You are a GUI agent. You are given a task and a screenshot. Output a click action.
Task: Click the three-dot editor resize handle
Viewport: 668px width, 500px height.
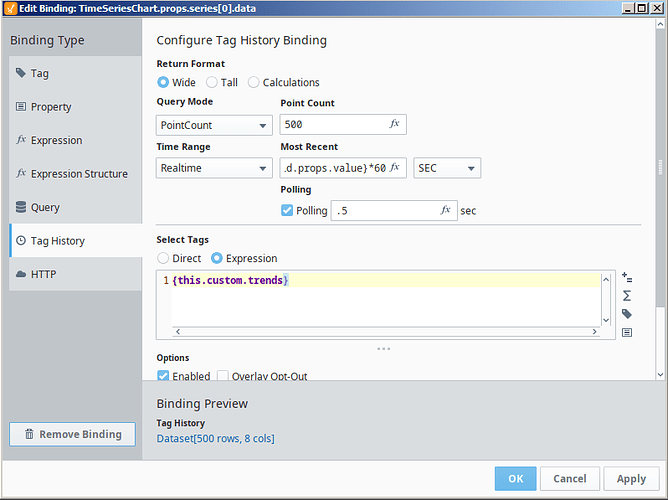click(x=383, y=348)
